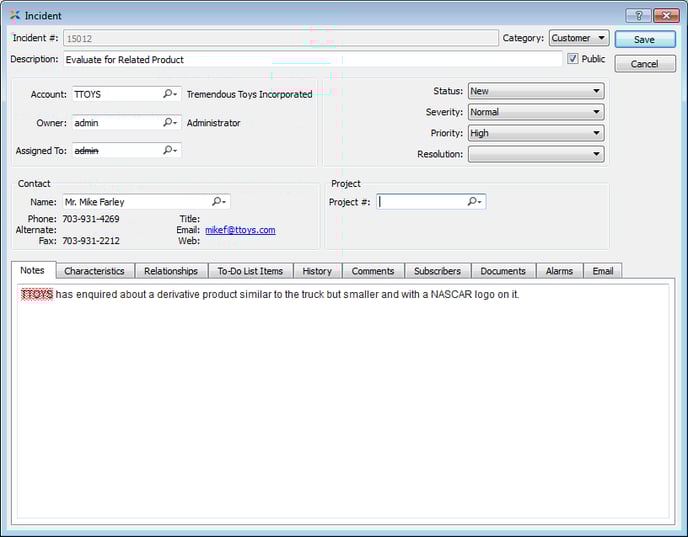Open the History tab
688x537 pixels.
pos(317,271)
